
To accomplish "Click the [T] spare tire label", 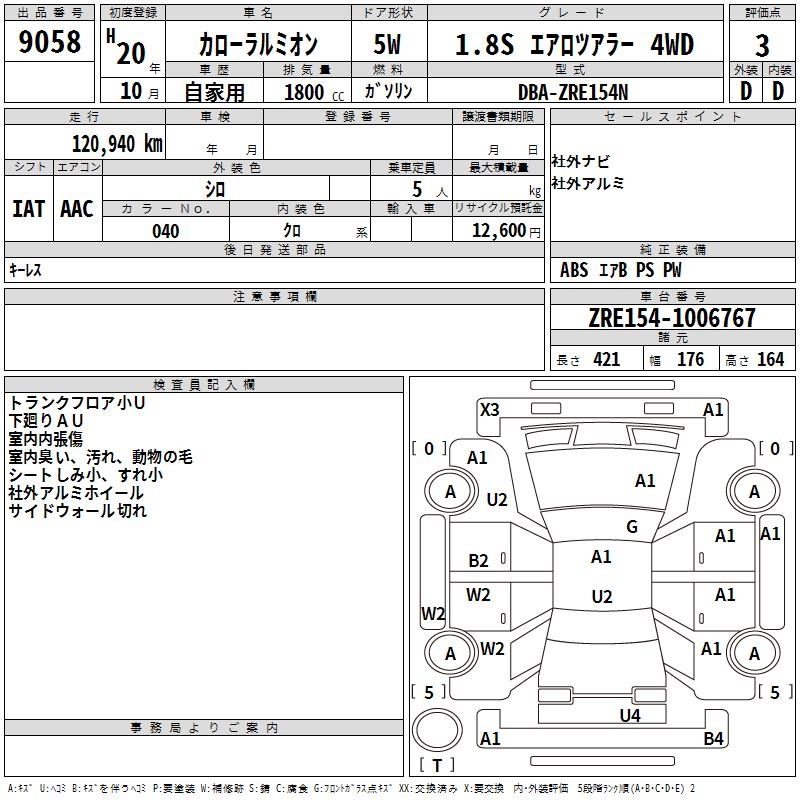I will point(437,766).
